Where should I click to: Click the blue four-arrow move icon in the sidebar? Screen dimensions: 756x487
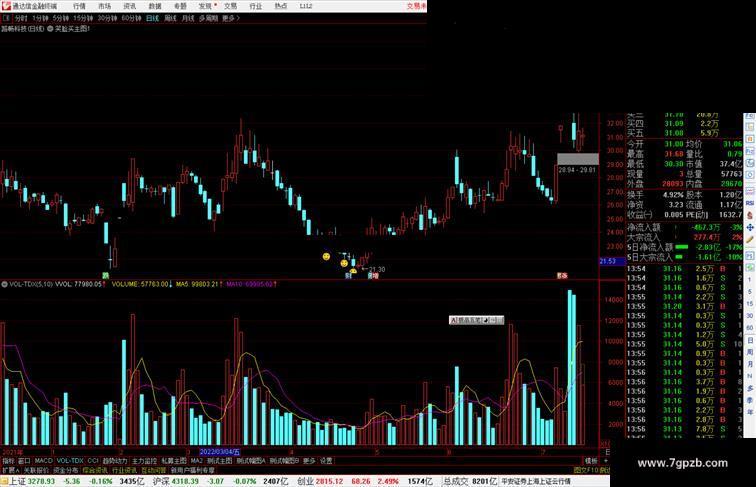pos(750,227)
